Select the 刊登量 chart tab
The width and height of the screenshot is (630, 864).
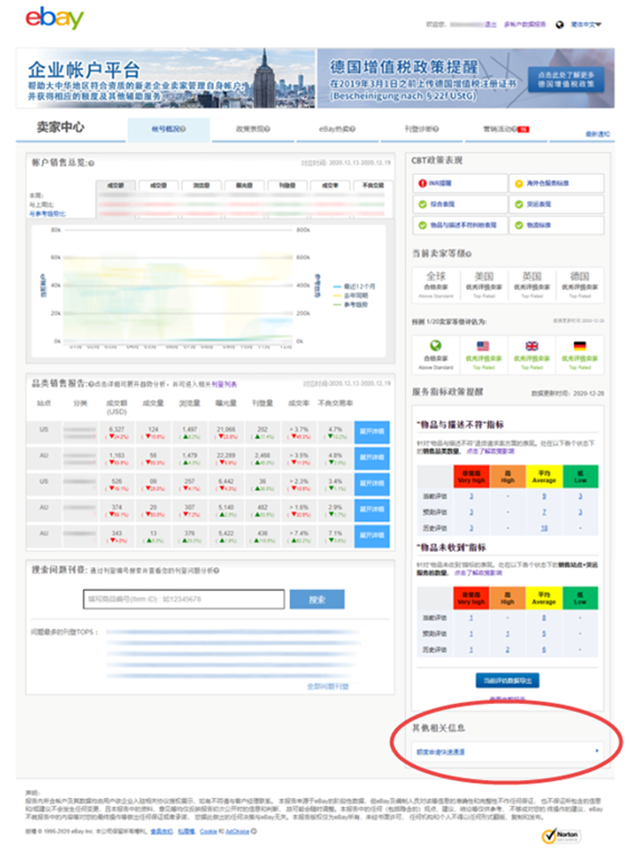pos(287,185)
